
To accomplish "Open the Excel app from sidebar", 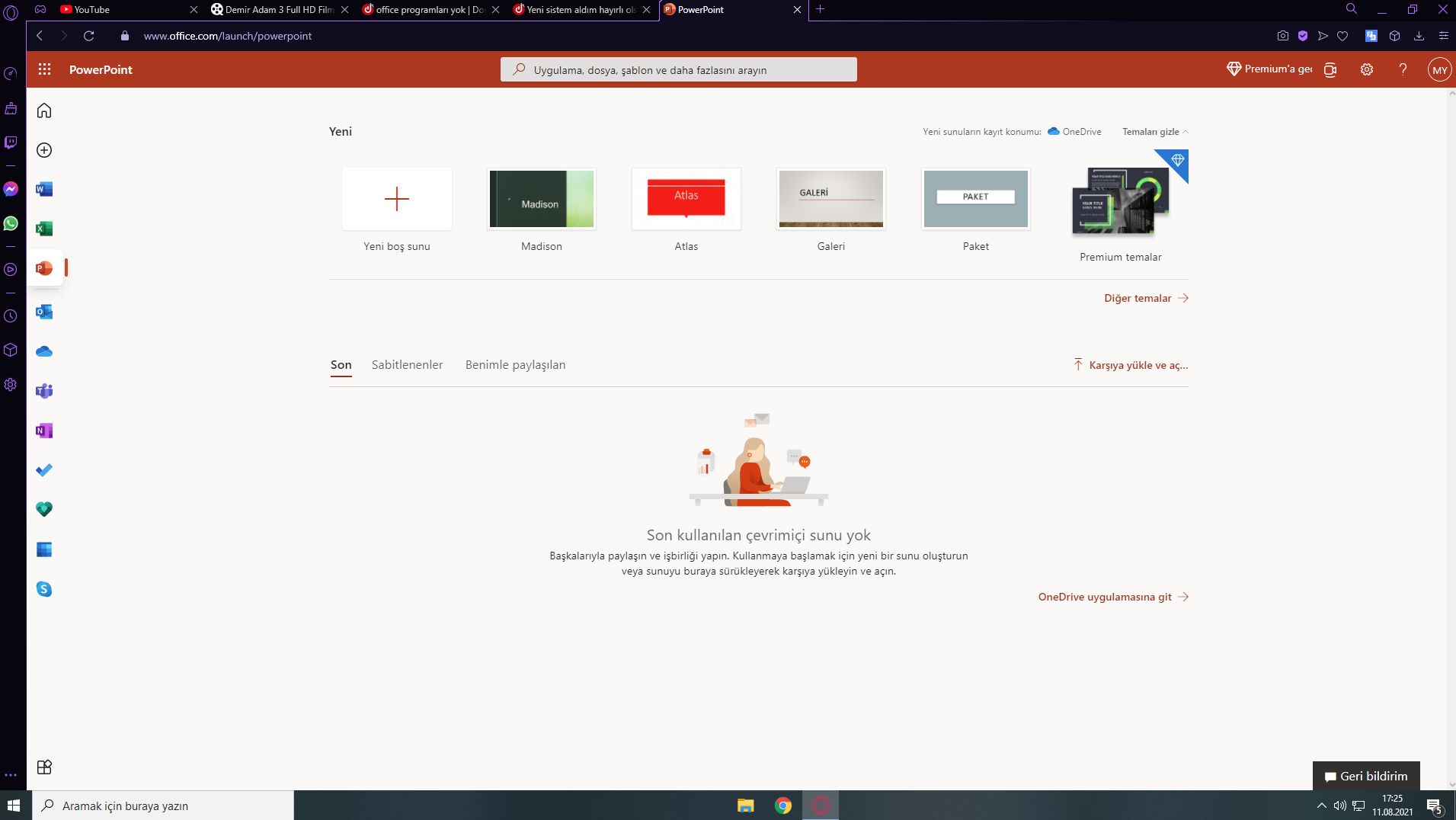I will click(43, 229).
